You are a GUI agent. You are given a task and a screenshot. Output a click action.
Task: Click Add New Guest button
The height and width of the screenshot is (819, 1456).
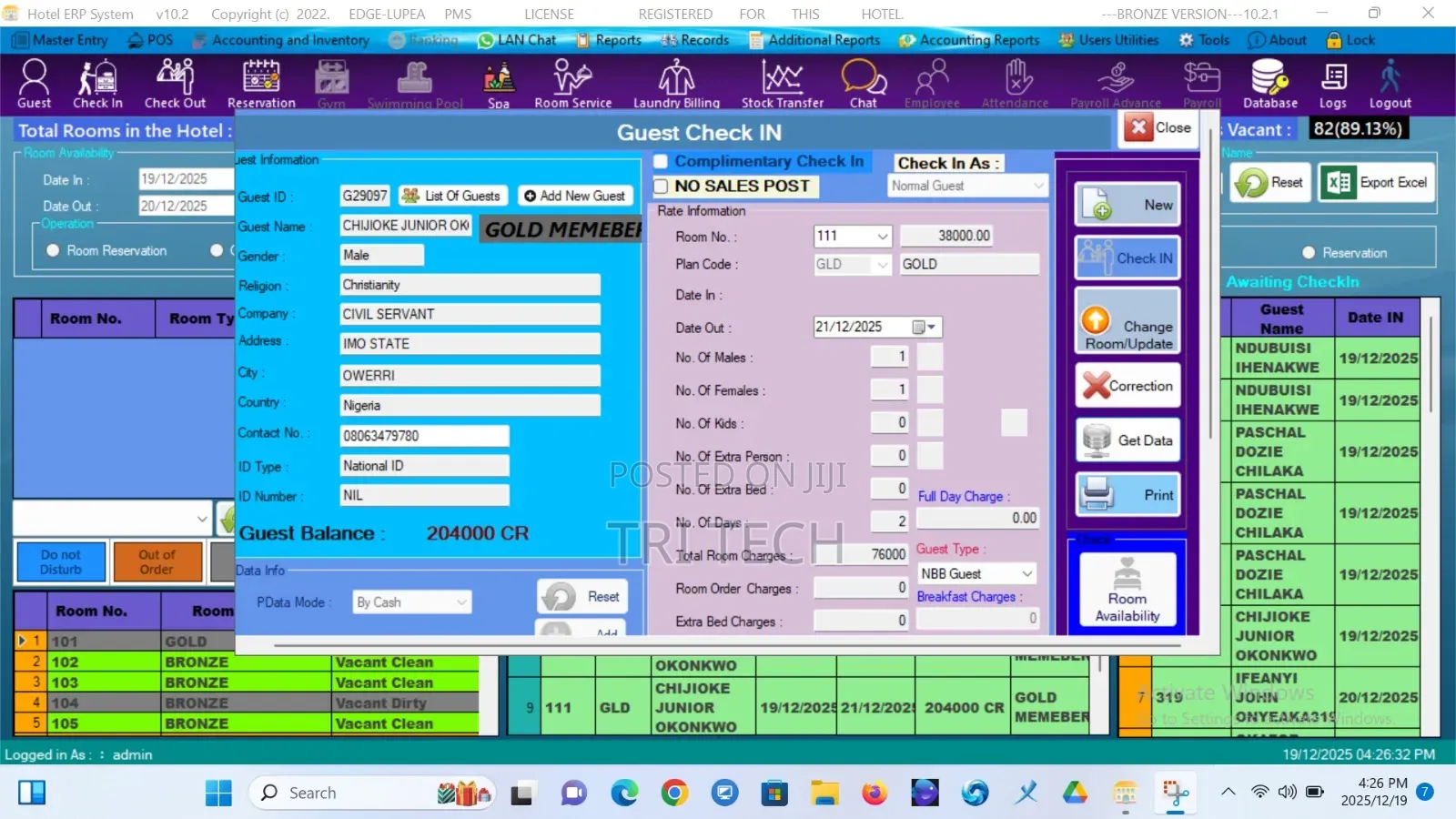574,196
